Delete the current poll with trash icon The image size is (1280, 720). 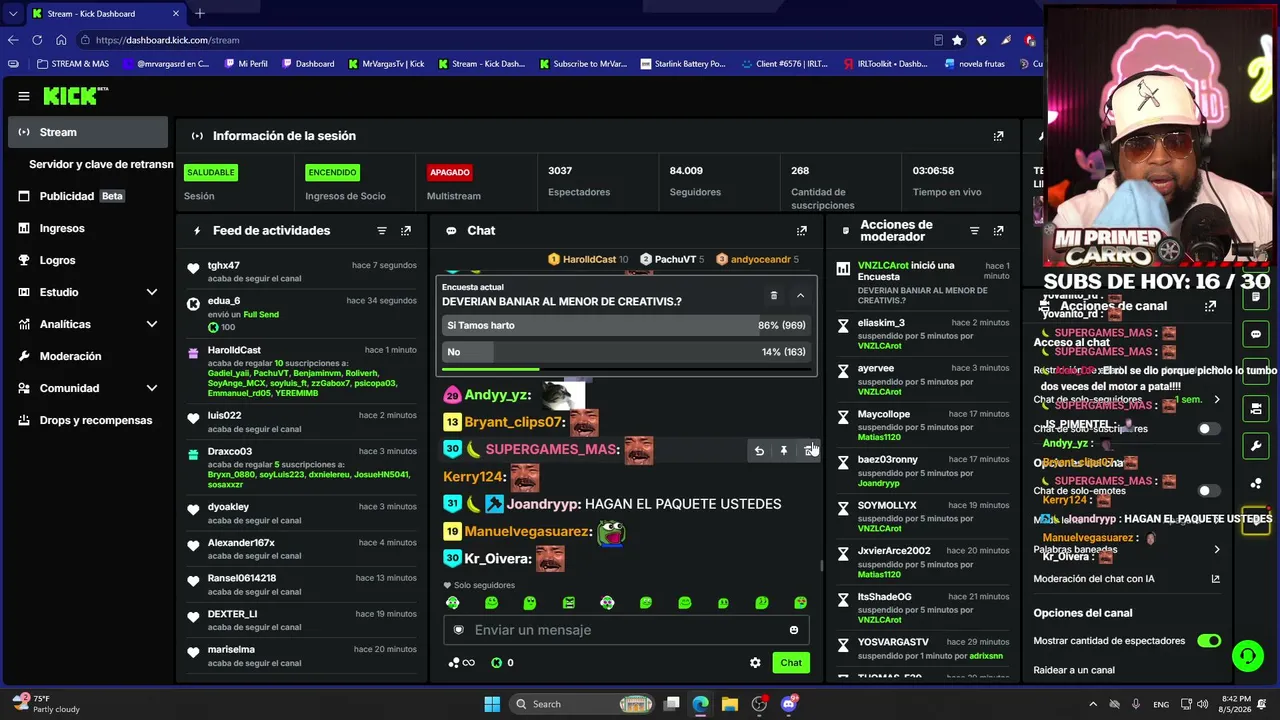773,296
